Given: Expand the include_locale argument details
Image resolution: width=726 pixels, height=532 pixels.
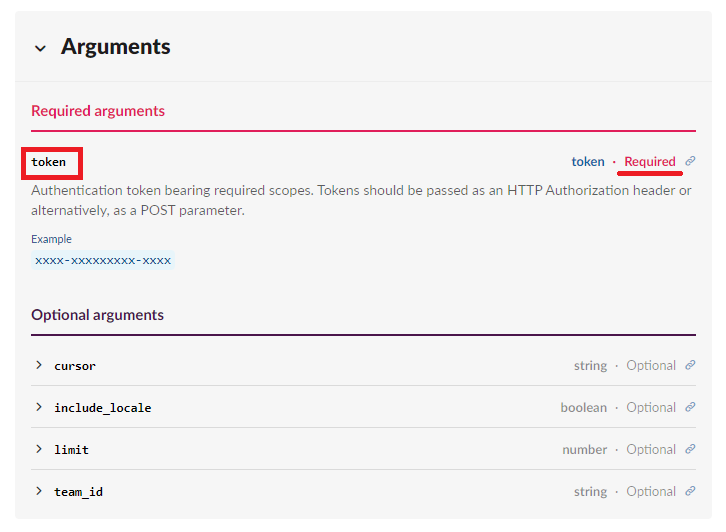Looking at the screenshot, I should 39,408.
